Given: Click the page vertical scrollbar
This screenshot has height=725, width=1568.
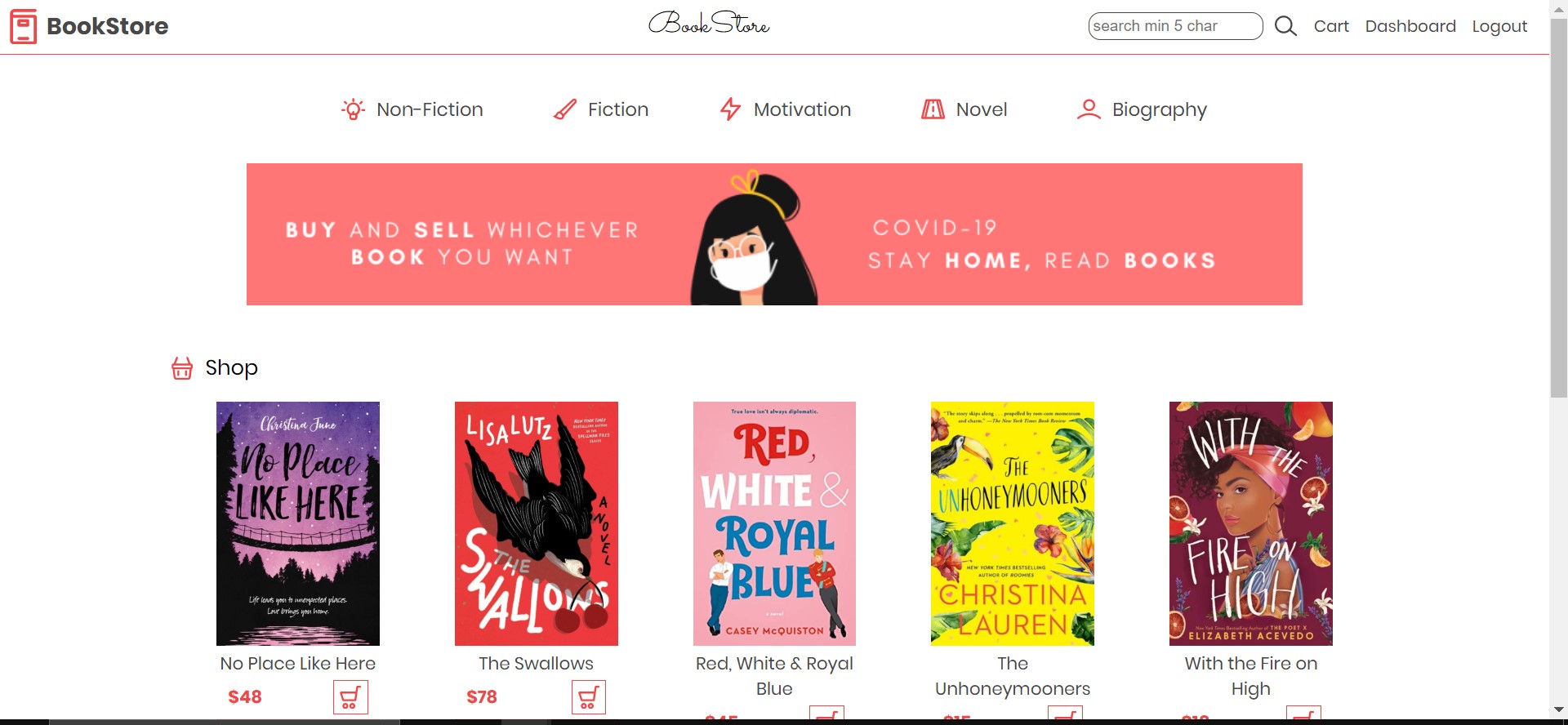Looking at the screenshot, I should [1558, 362].
